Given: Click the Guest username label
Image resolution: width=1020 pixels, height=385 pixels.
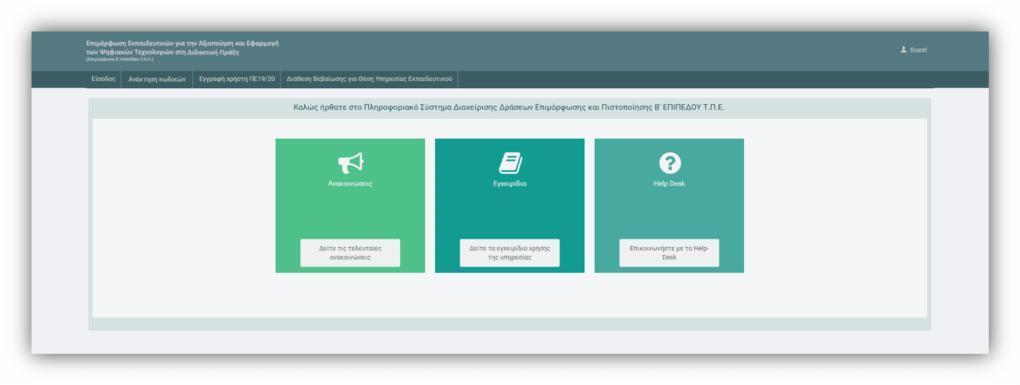Looking at the screenshot, I should pyautogui.click(x=919, y=49).
